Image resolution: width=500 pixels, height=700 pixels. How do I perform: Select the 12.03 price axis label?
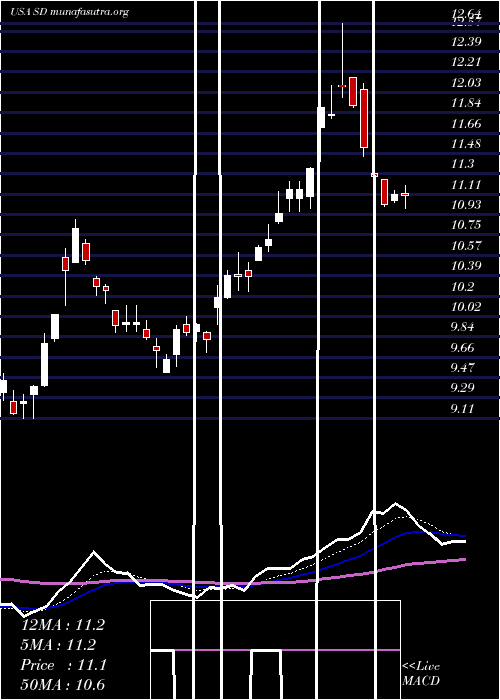(466, 83)
